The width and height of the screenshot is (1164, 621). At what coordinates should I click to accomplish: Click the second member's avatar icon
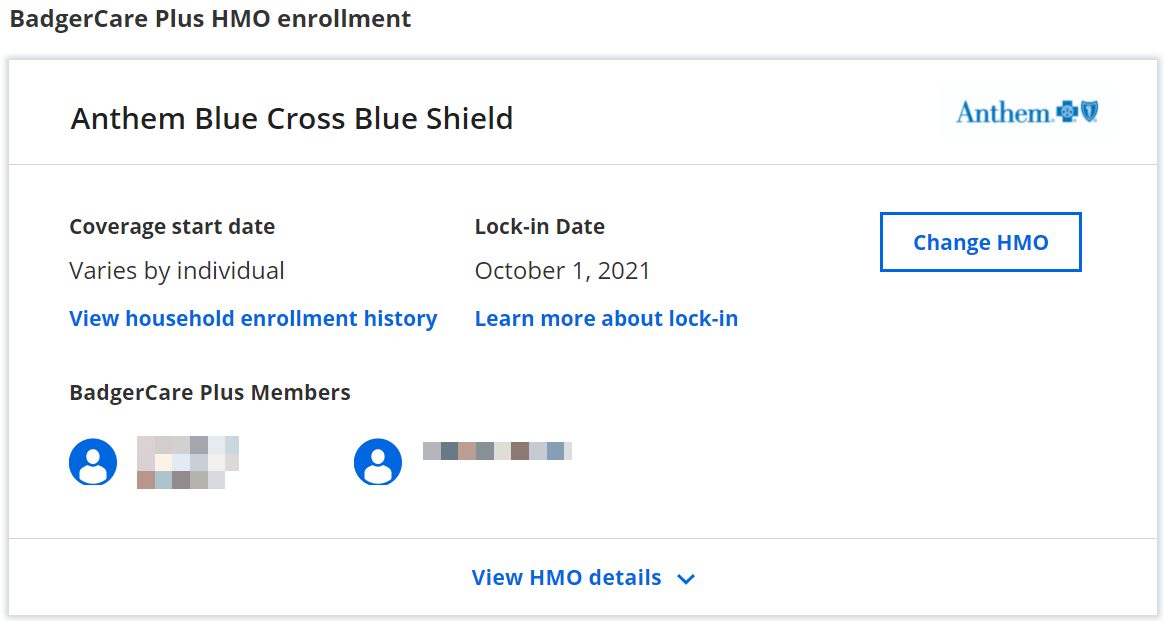pyautogui.click(x=378, y=462)
